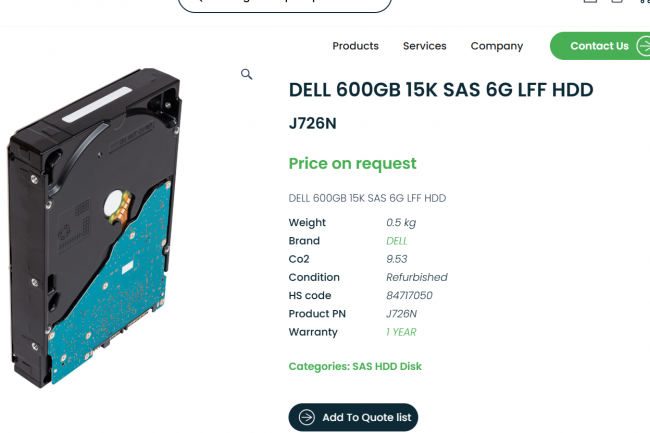Open the SAS HDD Disk category link
Image resolution: width=650 pixels, height=433 pixels.
[x=387, y=366]
